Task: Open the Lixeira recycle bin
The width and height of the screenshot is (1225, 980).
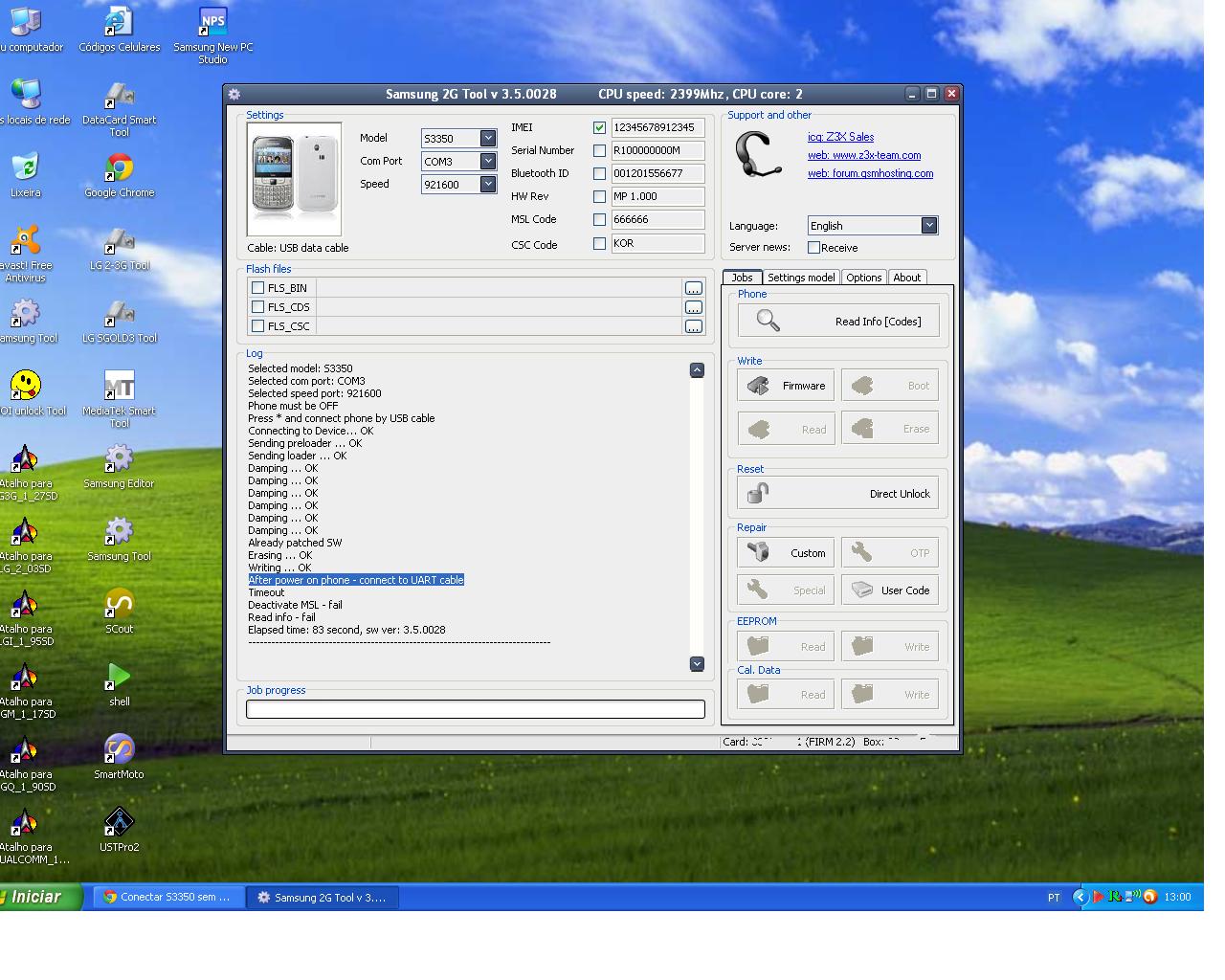Action: pyautogui.click(x=25, y=175)
